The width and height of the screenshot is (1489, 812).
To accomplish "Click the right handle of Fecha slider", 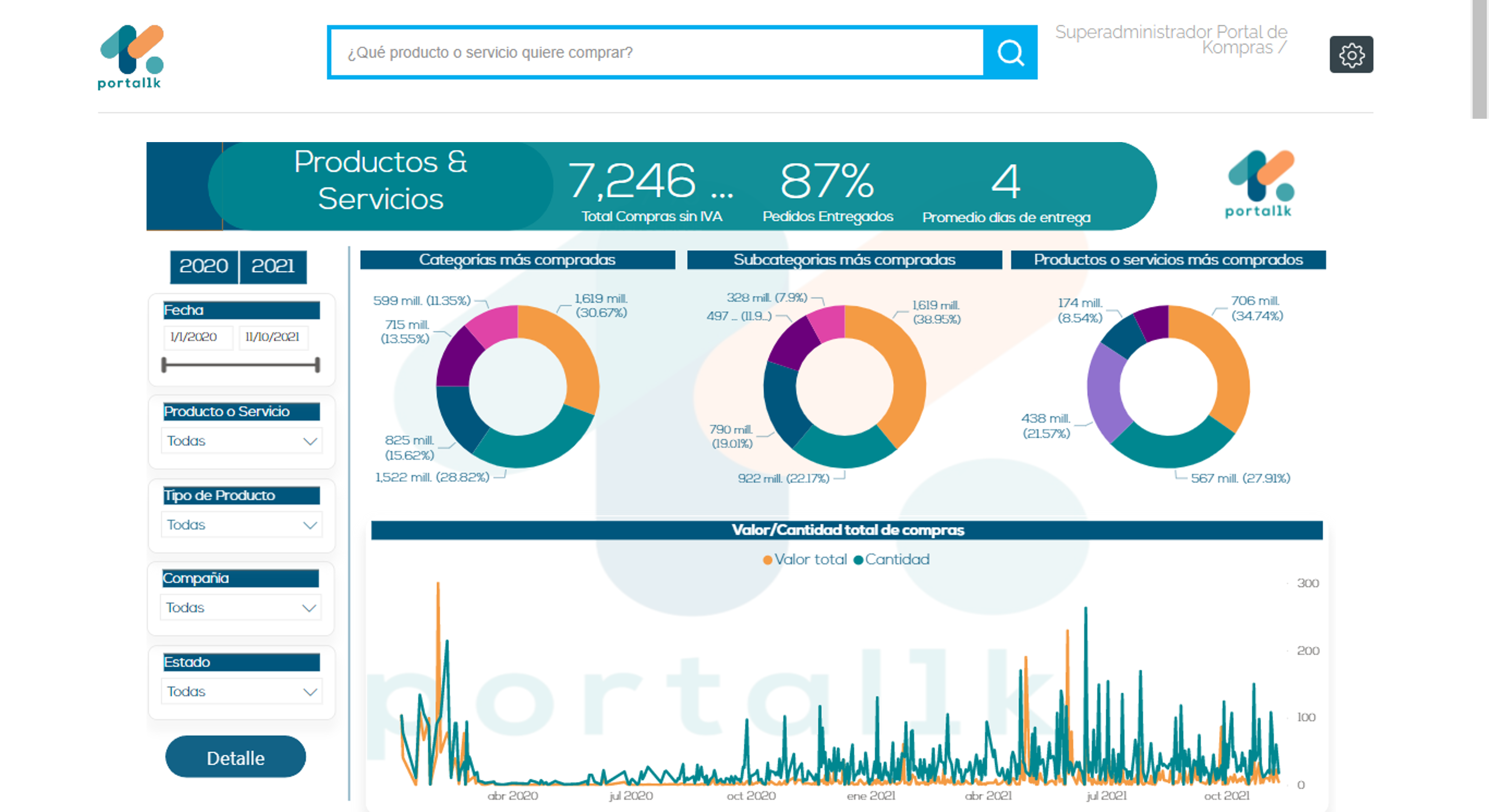I will coord(317,365).
